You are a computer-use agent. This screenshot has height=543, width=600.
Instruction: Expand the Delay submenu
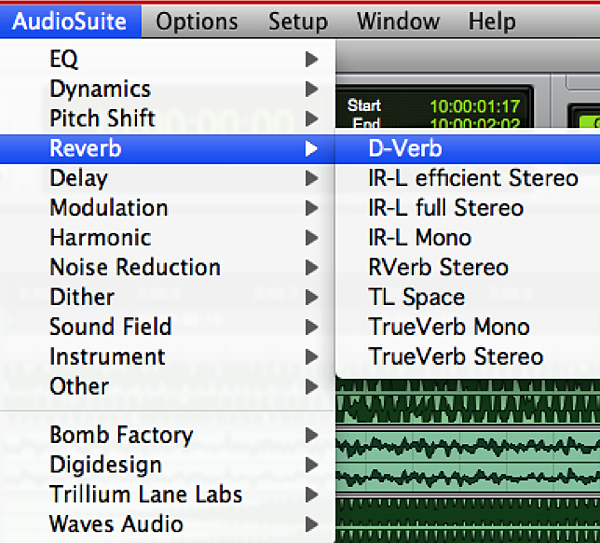click(x=167, y=178)
